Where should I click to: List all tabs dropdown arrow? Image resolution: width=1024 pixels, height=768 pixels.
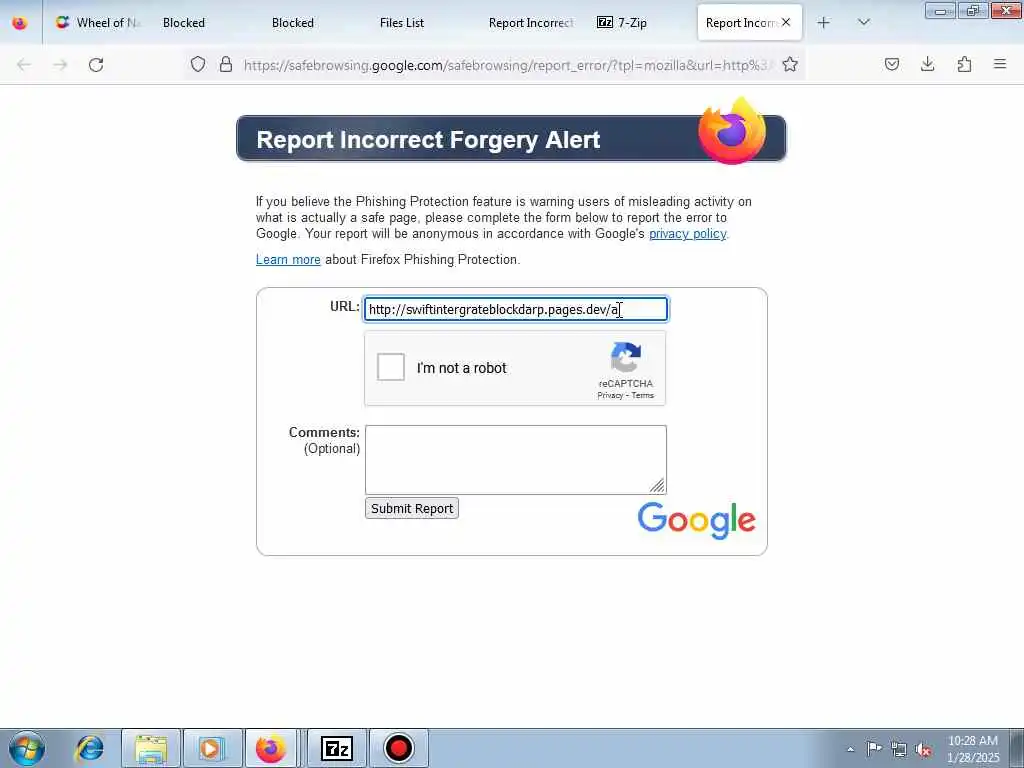(x=864, y=22)
